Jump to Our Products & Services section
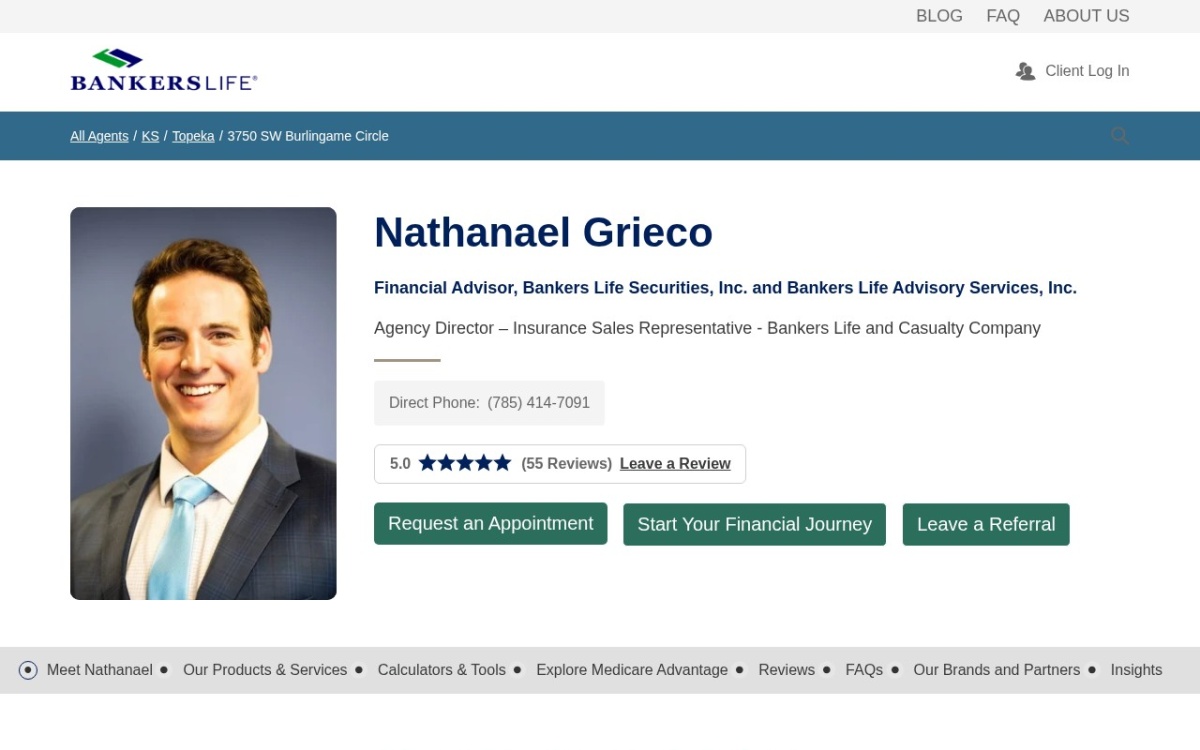This screenshot has width=1200, height=750. (x=265, y=670)
